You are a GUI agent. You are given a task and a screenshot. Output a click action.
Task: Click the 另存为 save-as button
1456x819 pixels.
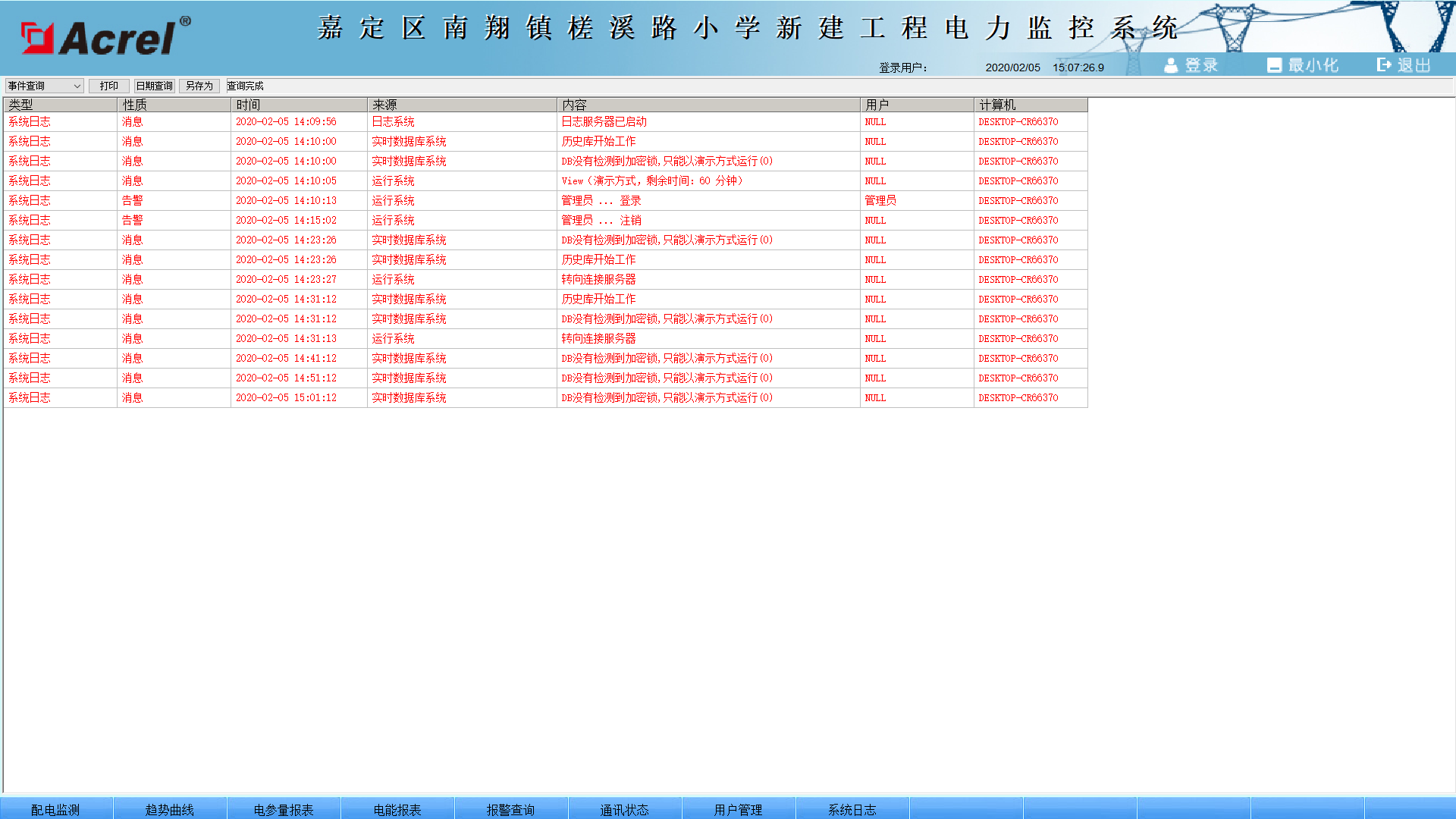click(199, 86)
